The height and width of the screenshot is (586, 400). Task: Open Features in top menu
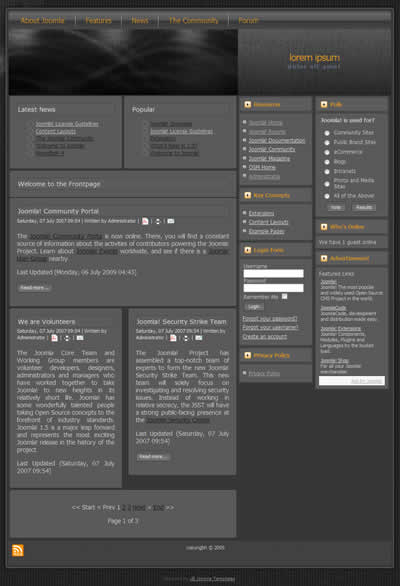coord(98,21)
